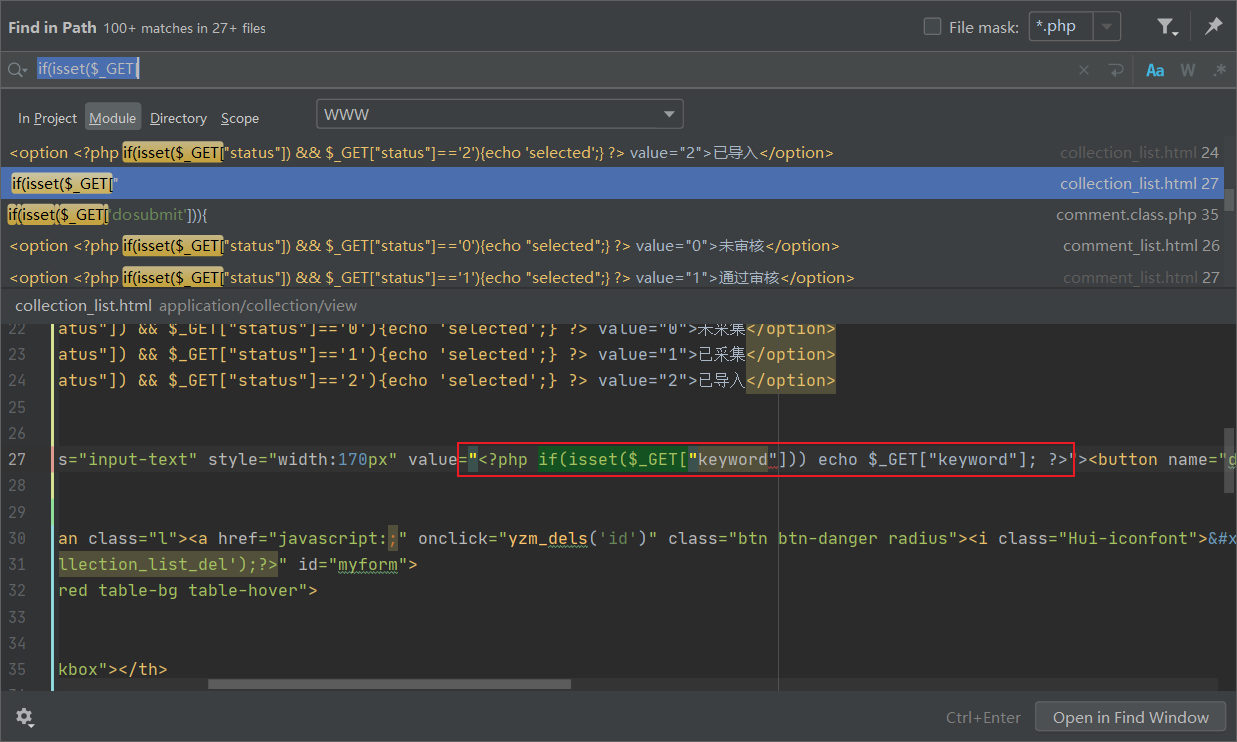Click the search input field text
This screenshot has width=1237, height=742.
coord(87,68)
